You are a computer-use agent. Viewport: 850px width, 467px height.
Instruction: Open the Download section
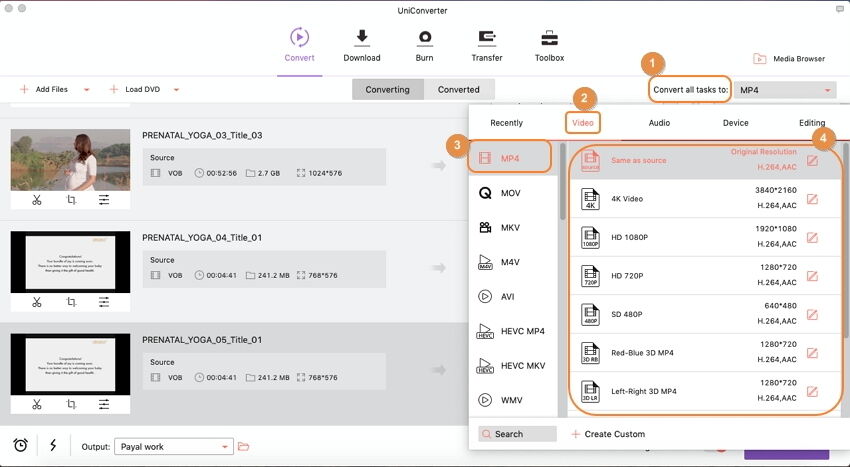[362, 46]
